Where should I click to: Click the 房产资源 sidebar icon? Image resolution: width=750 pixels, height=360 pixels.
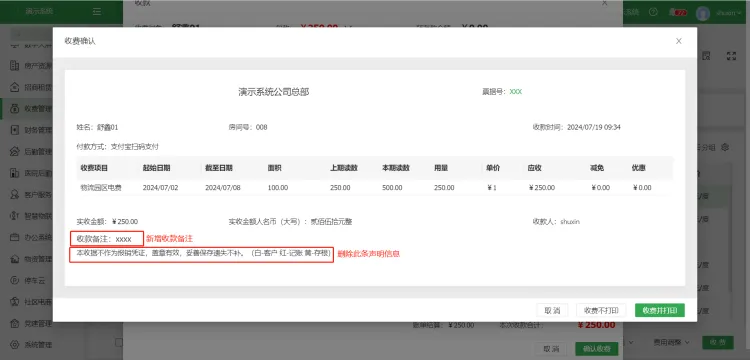(15, 66)
